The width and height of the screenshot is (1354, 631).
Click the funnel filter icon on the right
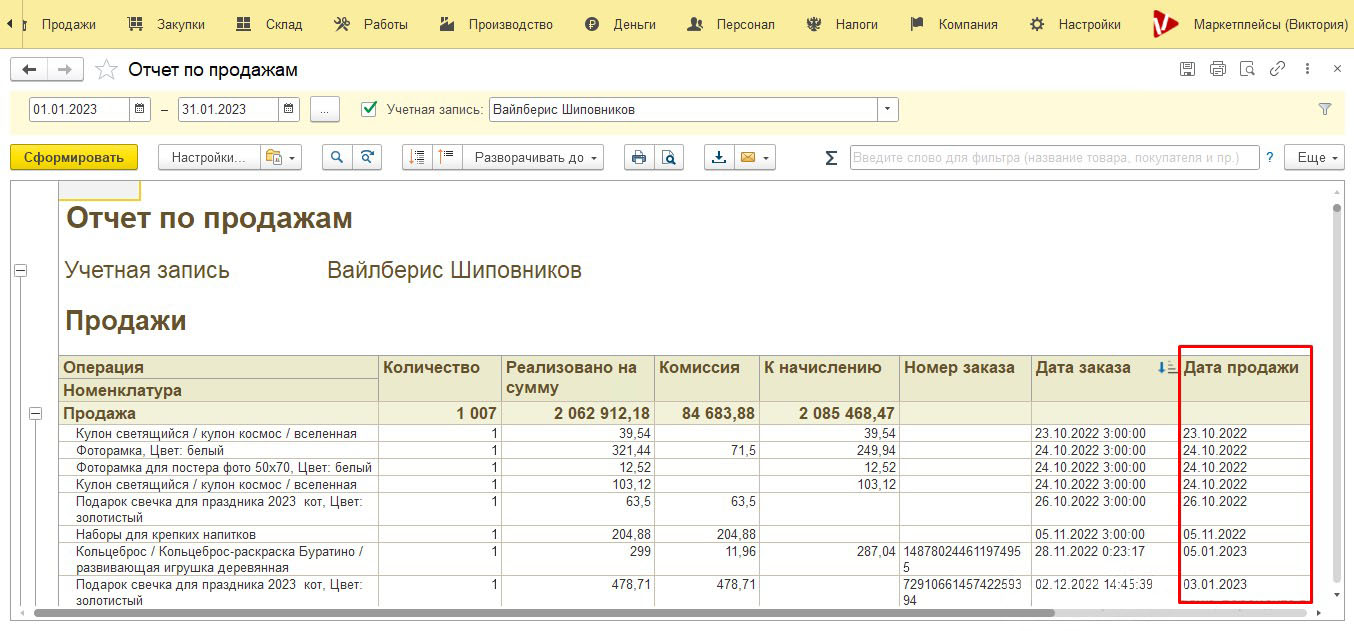tap(1325, 109)
